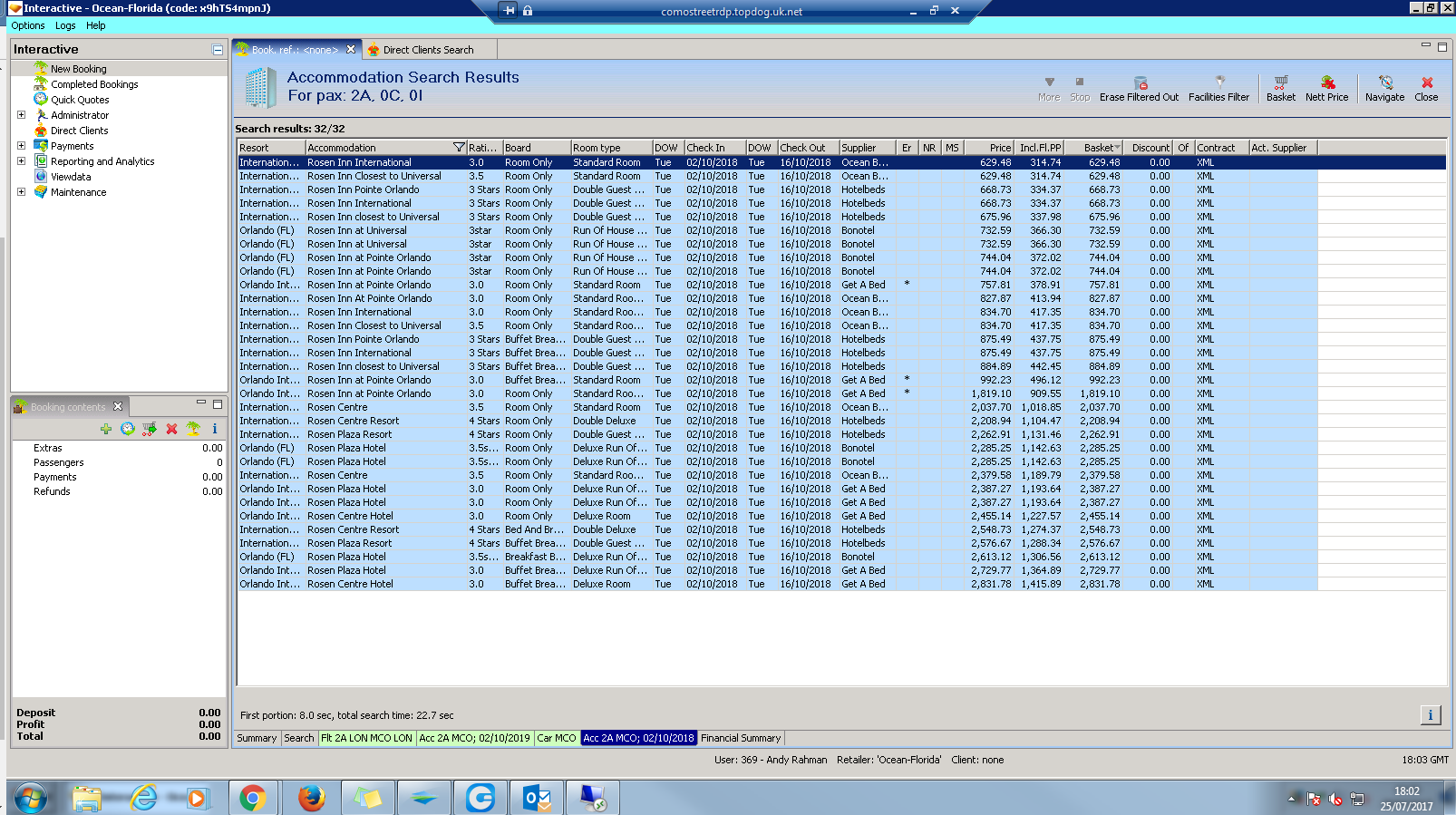Image resolution: width=1456 pixels, height=815 pixels.
Task: Open Google Chrome from the taskbar
Action: [x=253, y=799]
